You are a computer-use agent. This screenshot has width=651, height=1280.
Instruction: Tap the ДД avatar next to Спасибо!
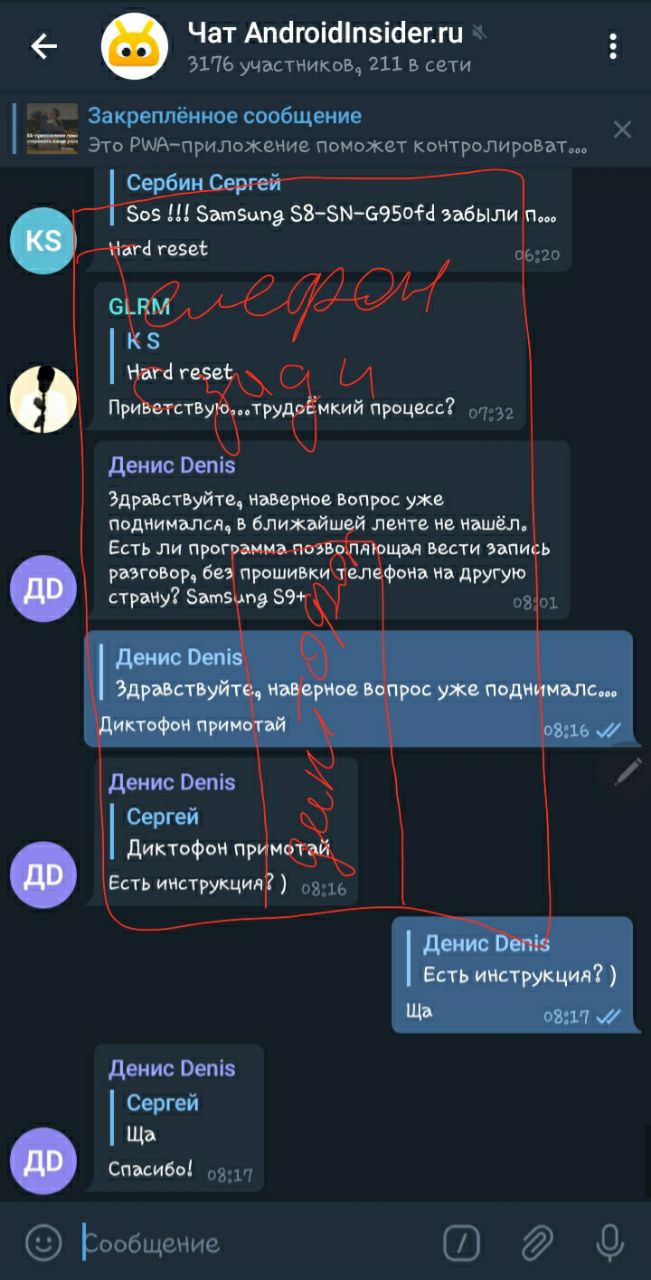click(43, 1160)
